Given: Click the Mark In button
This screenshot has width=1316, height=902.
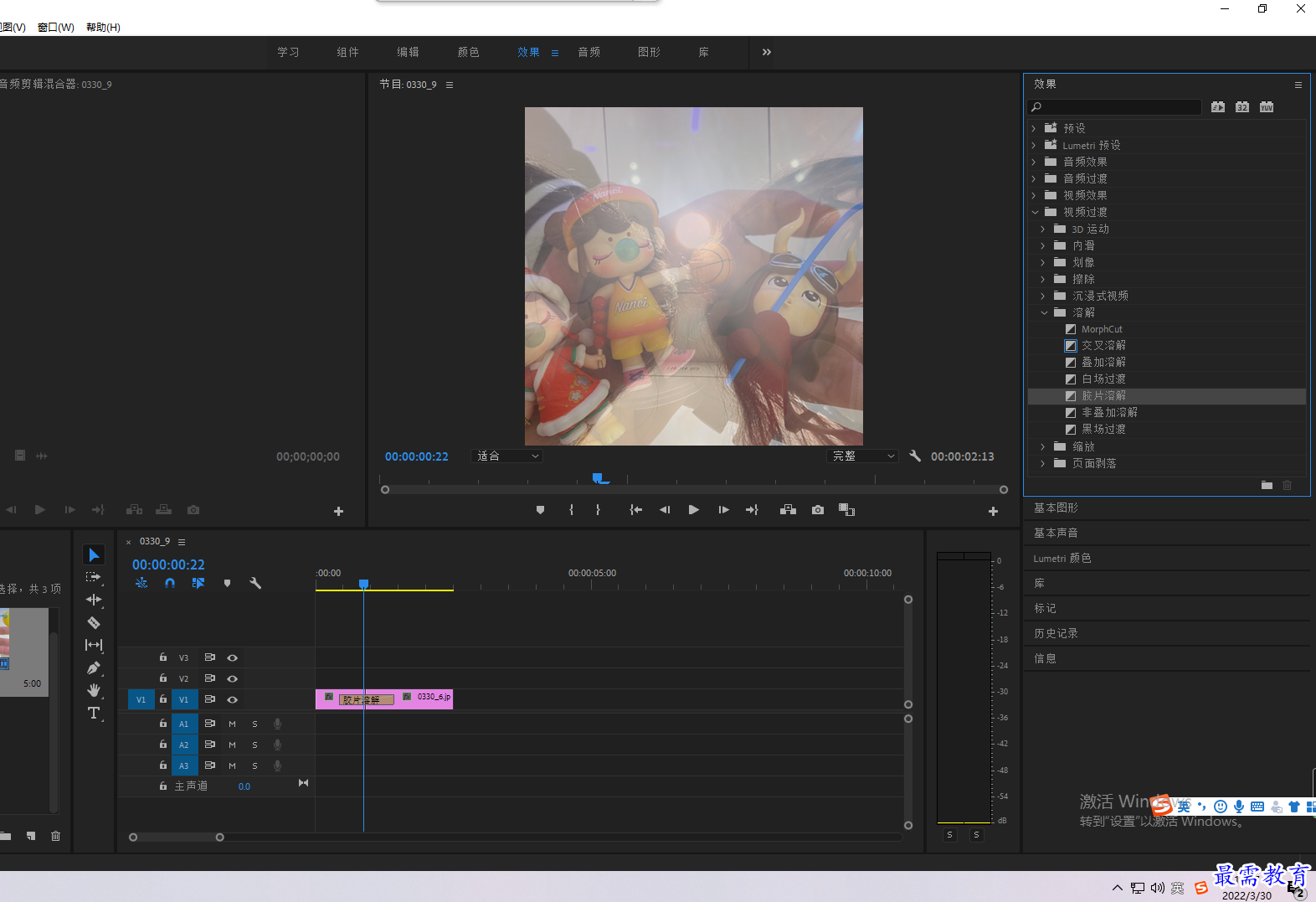Looking at the screenshot, I should [571, 510].
